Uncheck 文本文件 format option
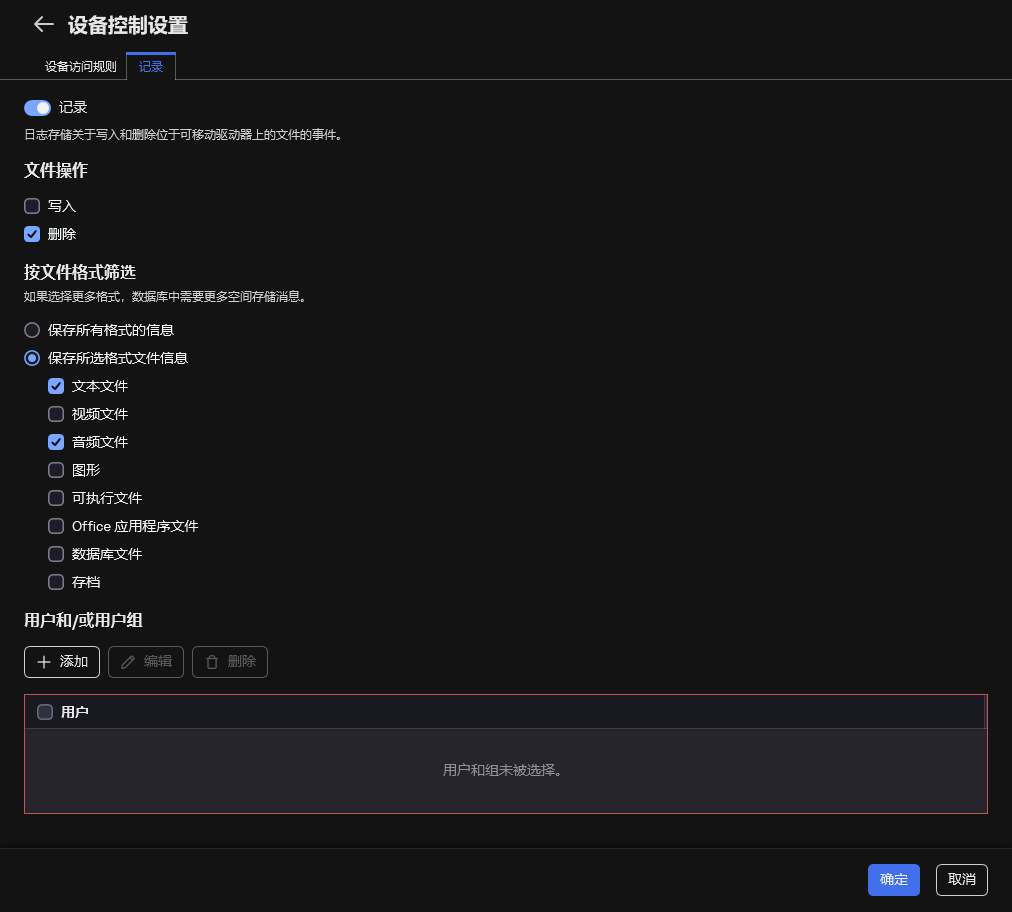 point(55,386)
